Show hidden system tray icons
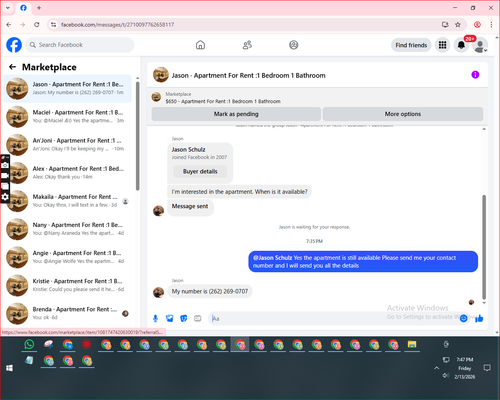500x400 pixels. tap(437, 368)
